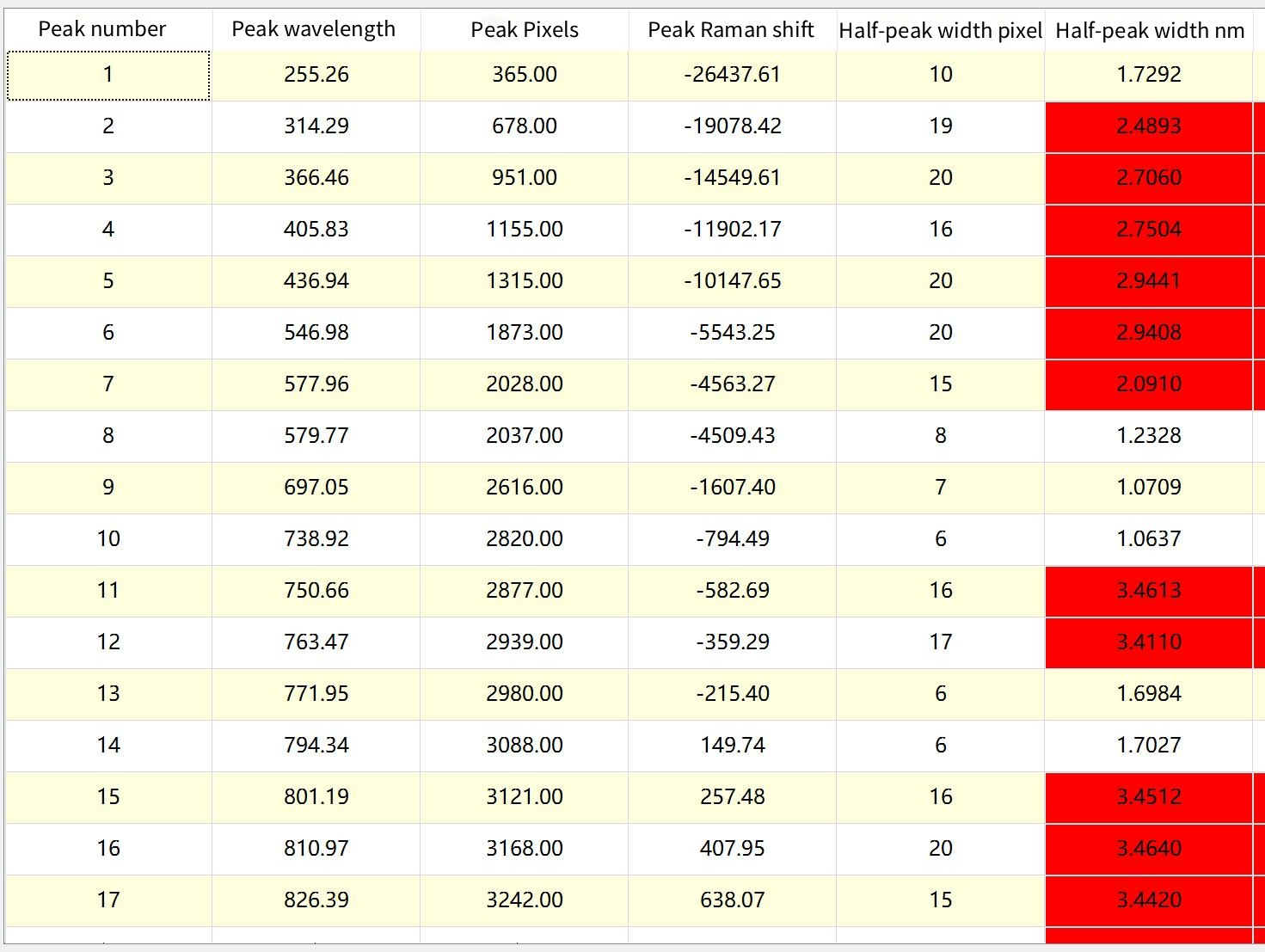Click the Peak wavelength column header
The width and height of the screenshot is (1265, 952).
[314, 29]
